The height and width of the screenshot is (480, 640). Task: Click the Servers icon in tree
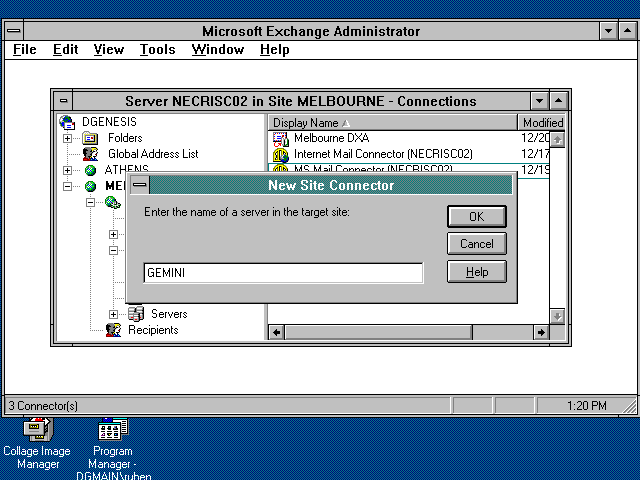pyautogui.click(x=136, y=314)
